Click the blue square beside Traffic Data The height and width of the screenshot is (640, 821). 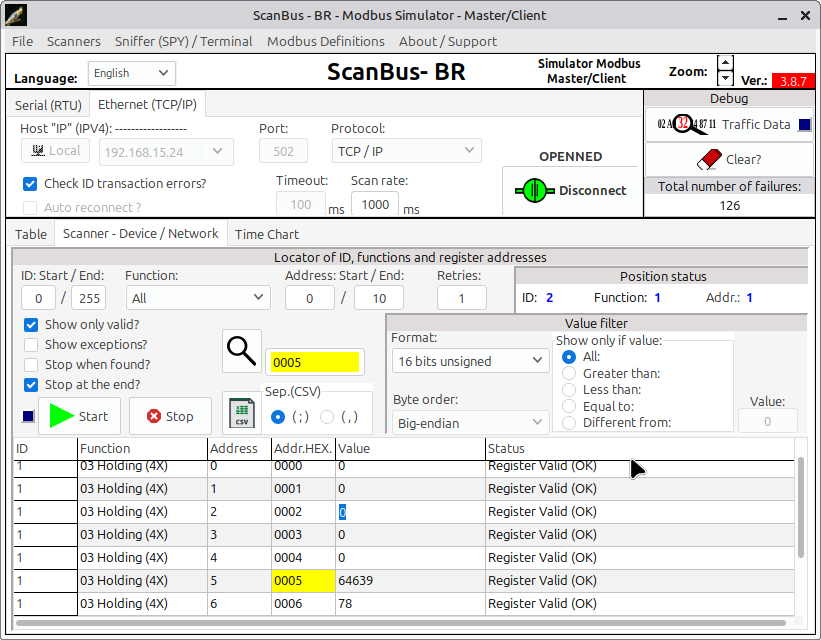click(805, 125)
